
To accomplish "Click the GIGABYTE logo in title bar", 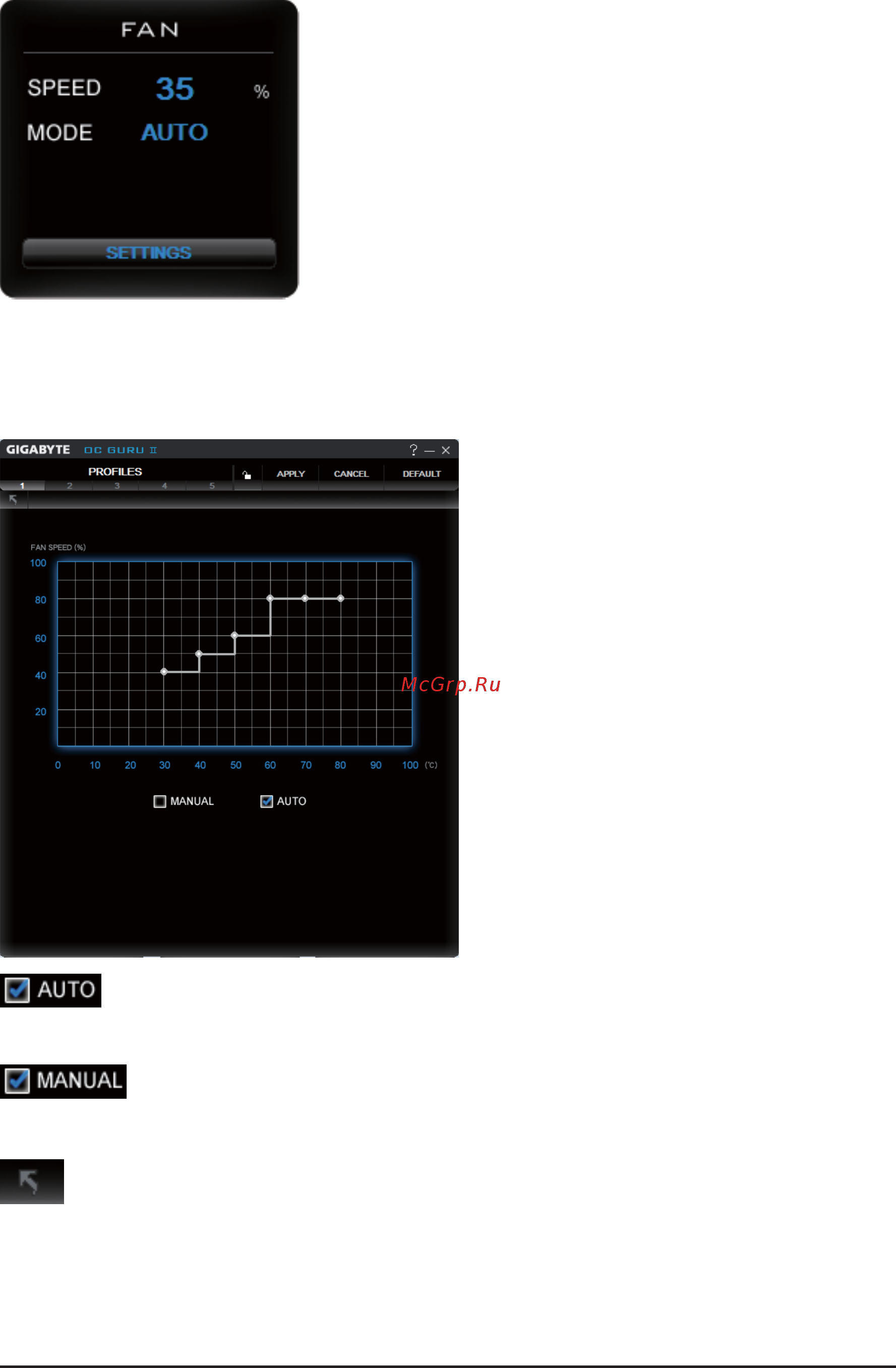I will [38, 449].
